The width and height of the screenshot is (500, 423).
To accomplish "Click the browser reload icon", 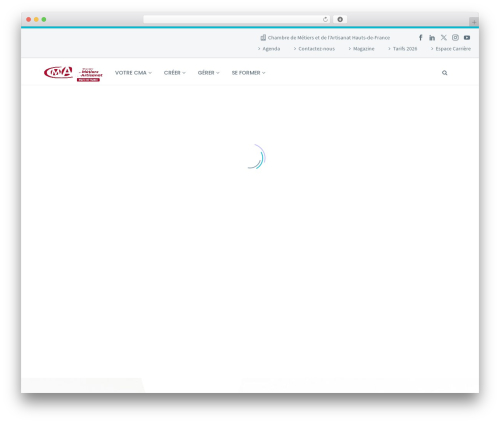I will [x=325, y=19].
